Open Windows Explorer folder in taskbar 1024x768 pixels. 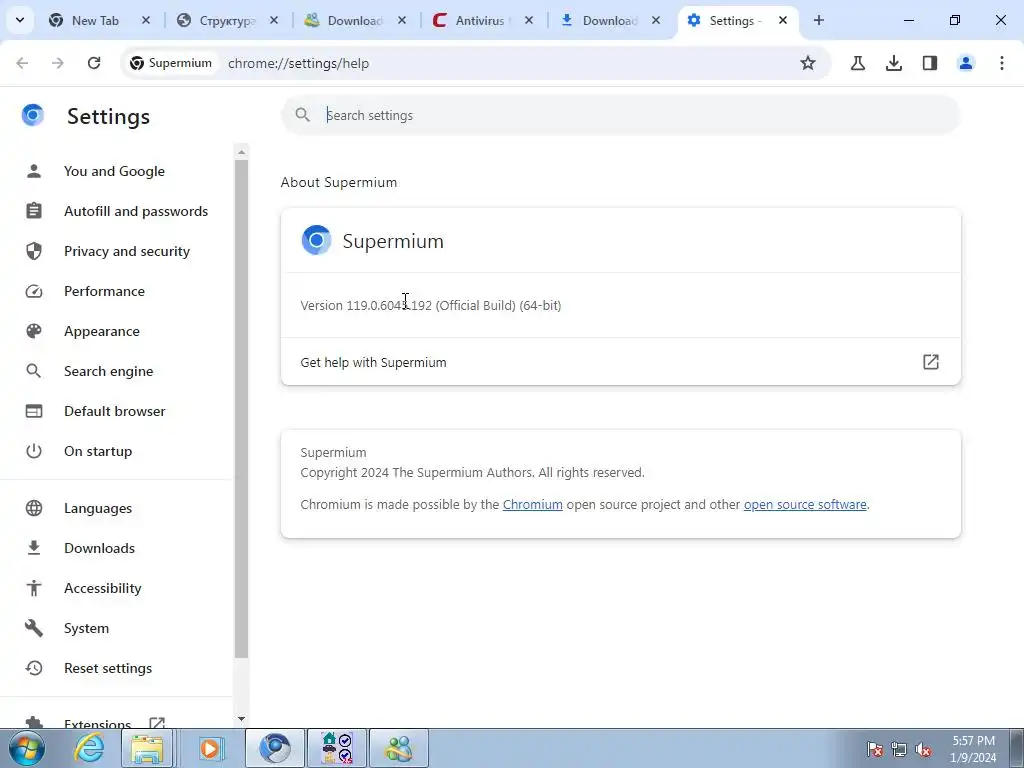tap(147, 748)
